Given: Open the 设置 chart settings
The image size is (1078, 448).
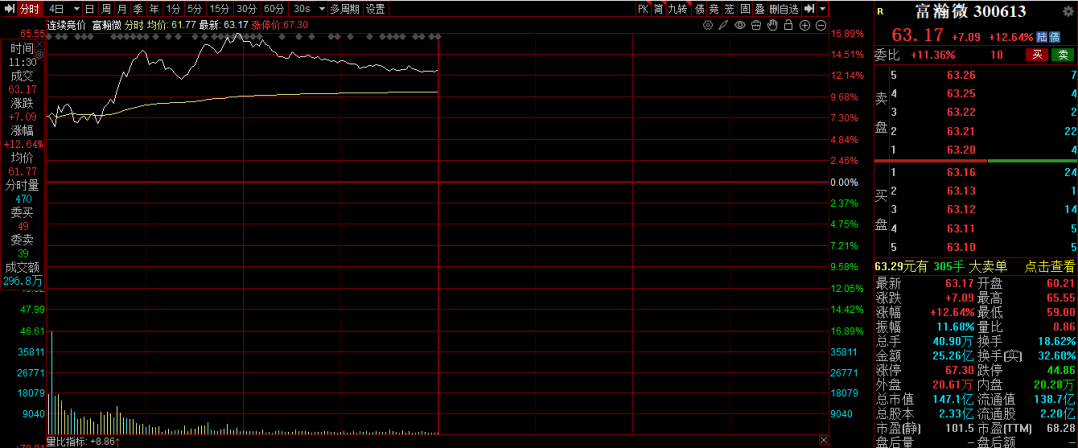Looking at the screenshot, I should click(375, 8).
